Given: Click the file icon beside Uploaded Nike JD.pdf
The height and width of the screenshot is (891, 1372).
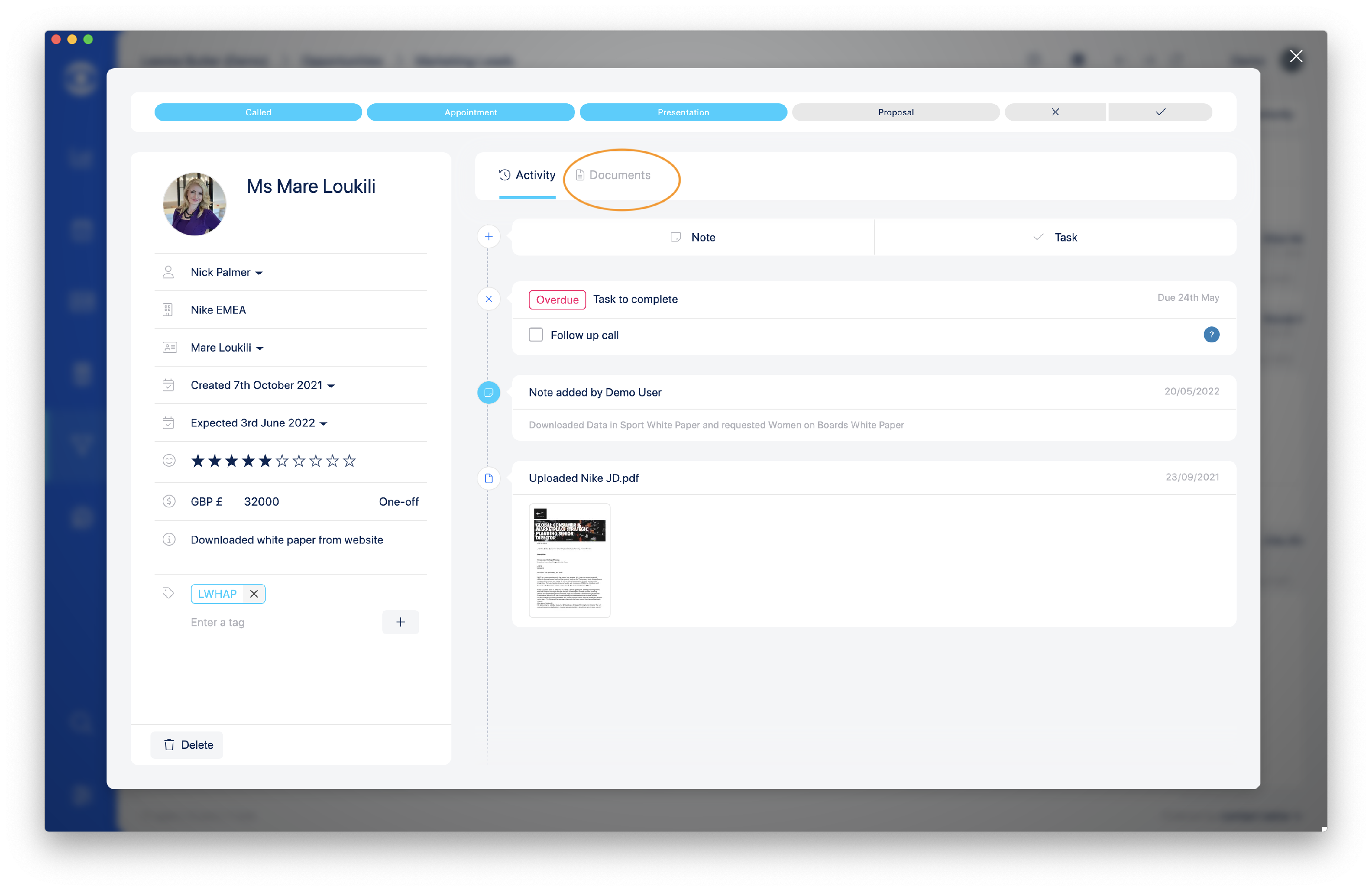Looking at the screenshot, I should pos(488,478).
